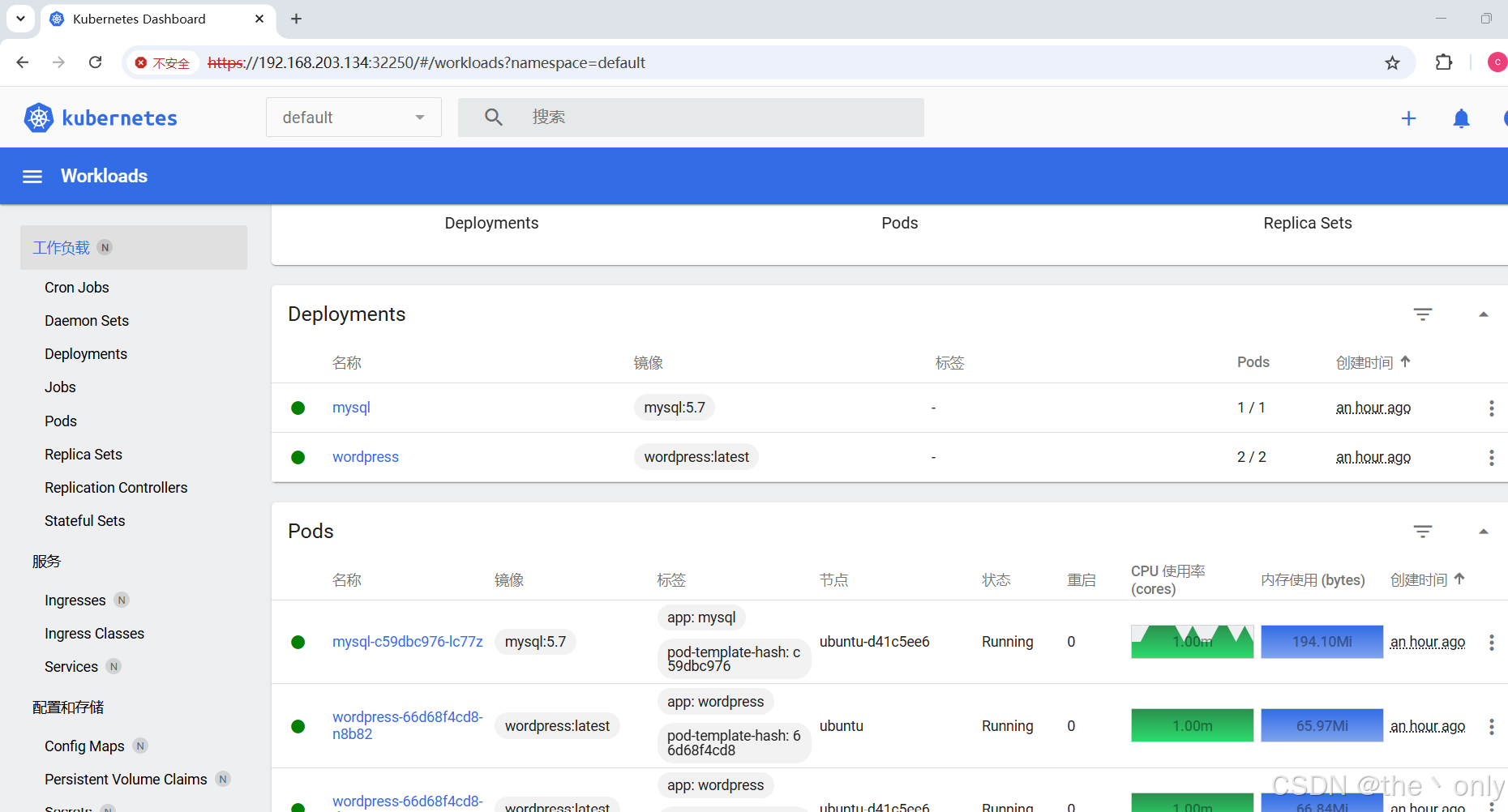The width and height of the screenshot is (1508, 812).
Task: Open the mysql-c59dbc976-lc77z pod link
Action: tap(408, 642)
